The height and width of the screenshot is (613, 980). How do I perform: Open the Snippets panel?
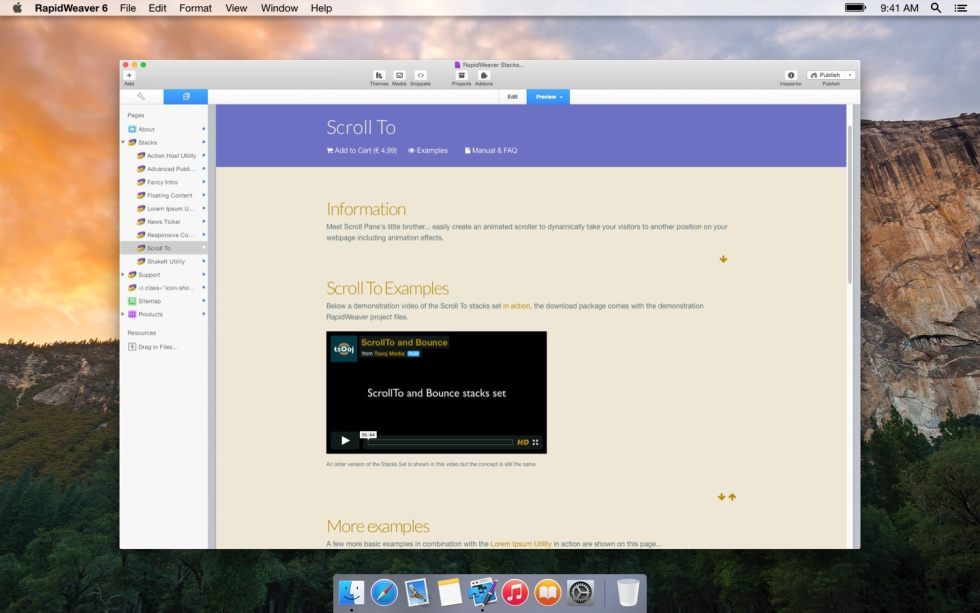(x=421, y=75)
